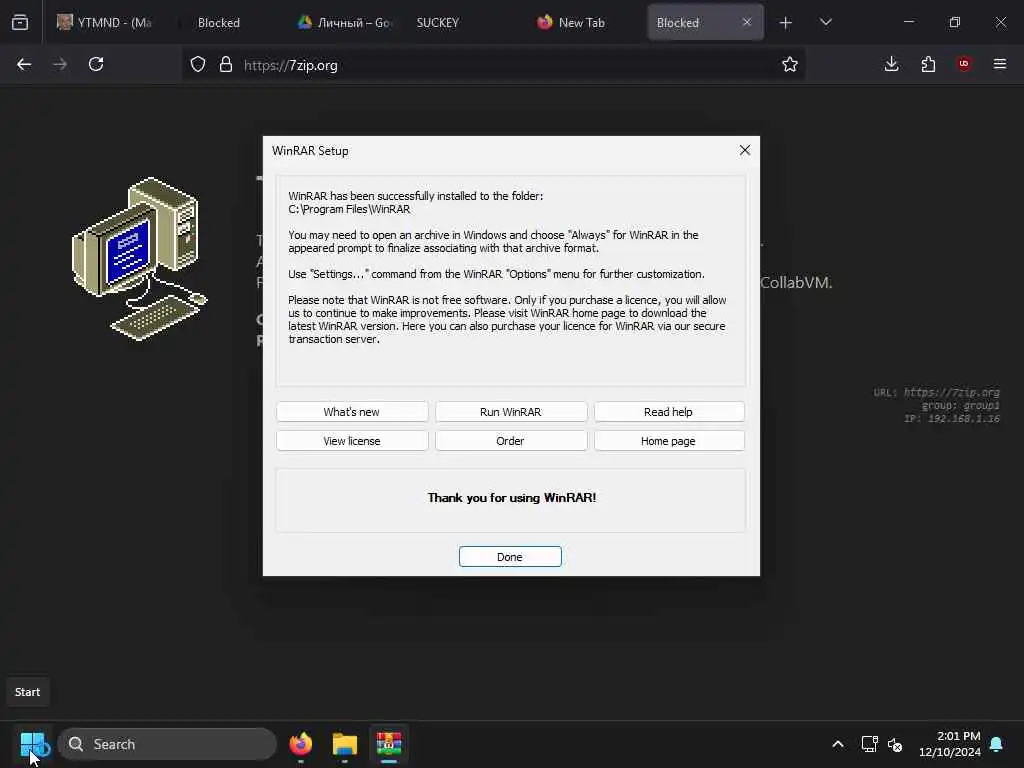Image resolution: width=1024 pixels, height=768 pixels.
Task: Open the tracking protection shield icon
Action: tap(198, 65)
